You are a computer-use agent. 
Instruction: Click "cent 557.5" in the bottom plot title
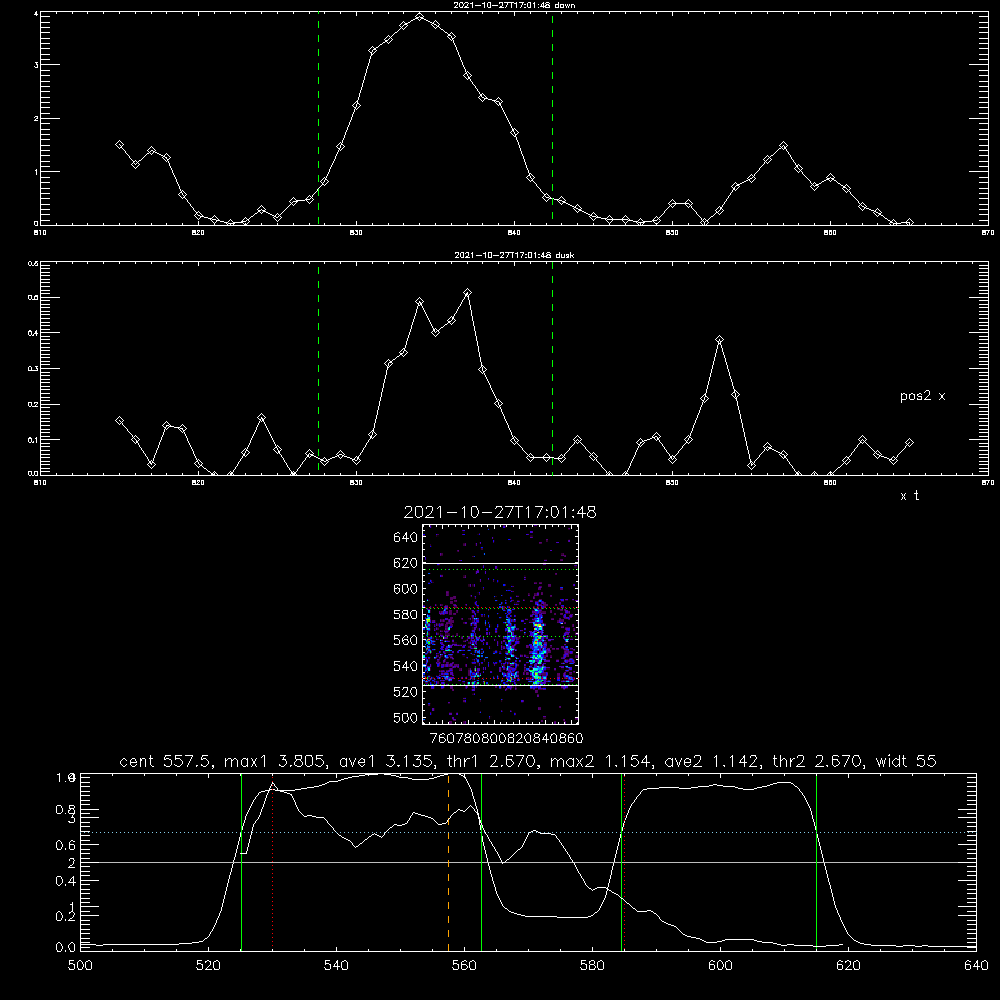coord(168,761)
